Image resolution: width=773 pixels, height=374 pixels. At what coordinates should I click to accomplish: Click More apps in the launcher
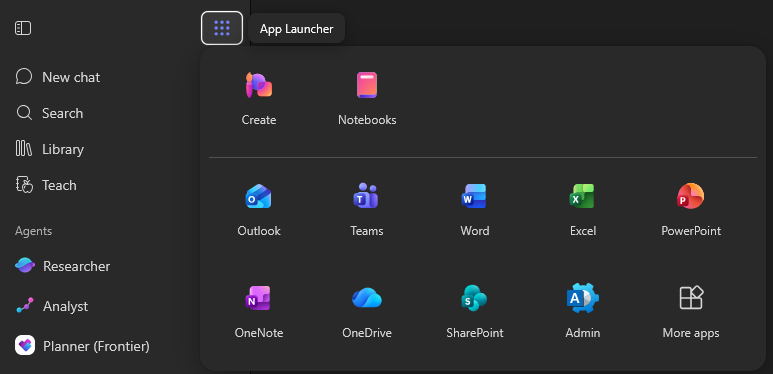(x=691, y=311)
